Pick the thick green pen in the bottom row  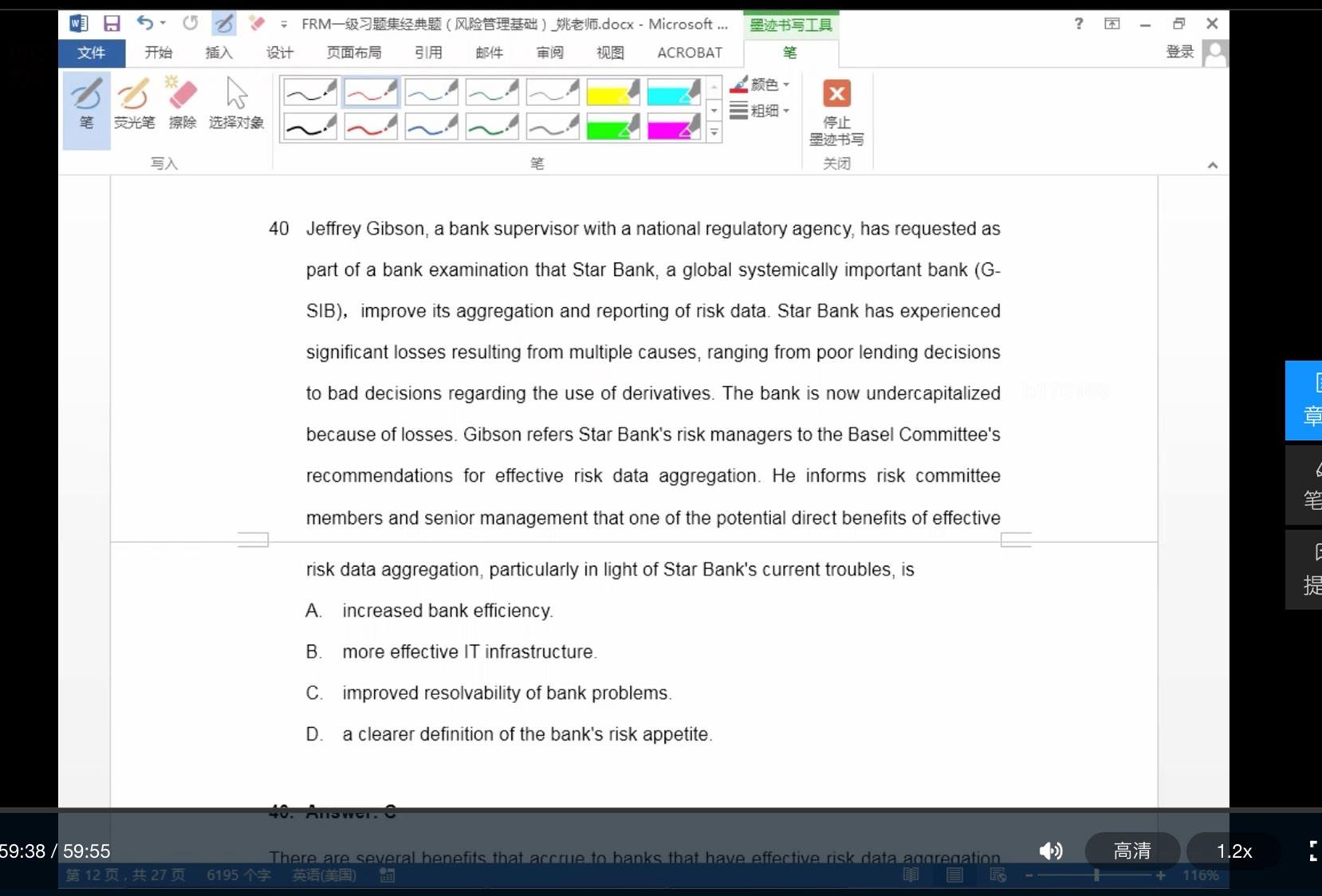pyautogui.click(x=492, y=126)
